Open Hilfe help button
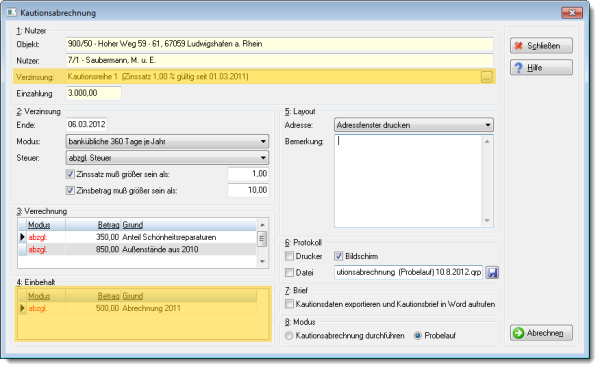 coord(541,68)
